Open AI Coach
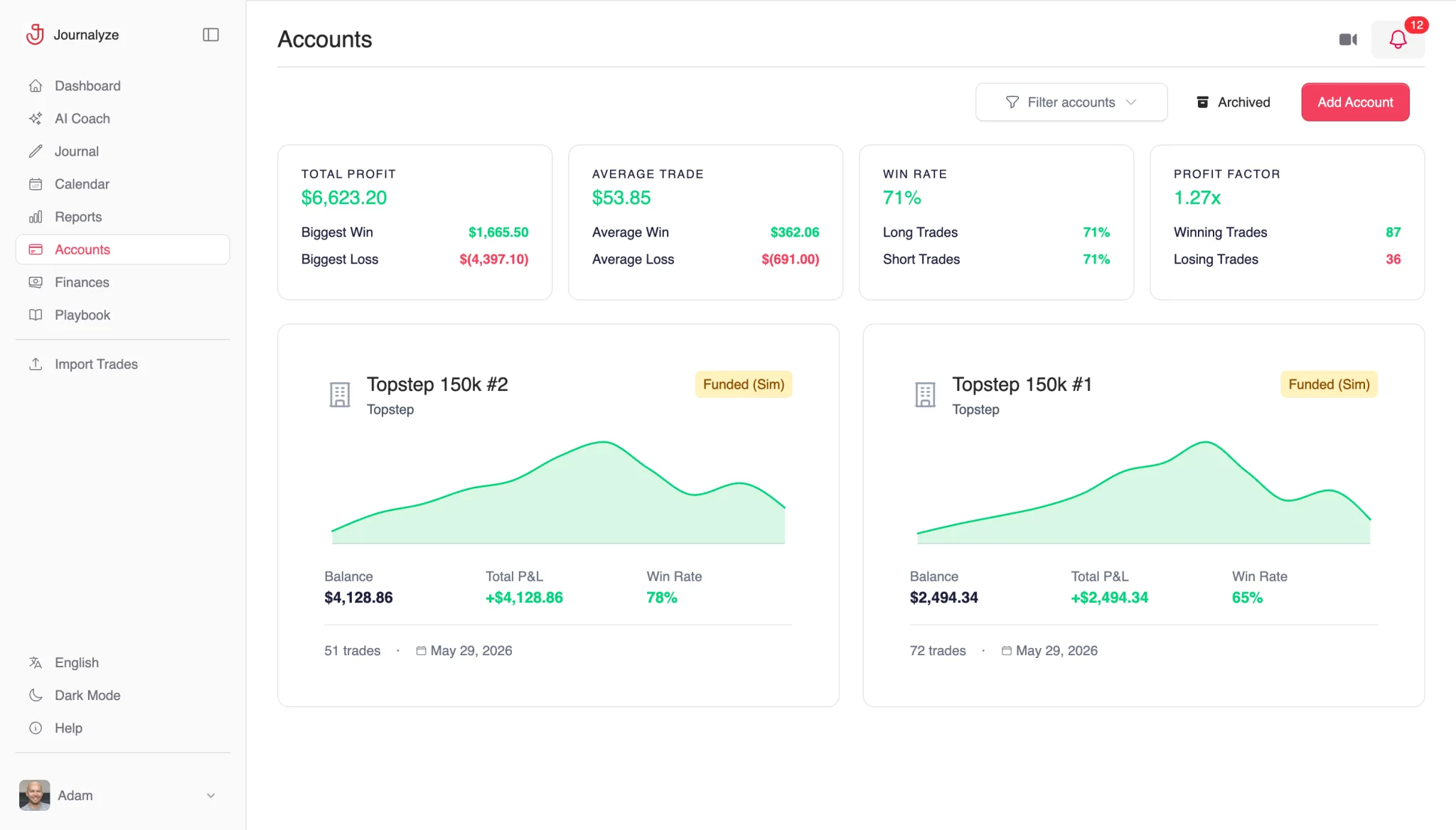This screenshot has width=1456, height=830. [122, 119]
